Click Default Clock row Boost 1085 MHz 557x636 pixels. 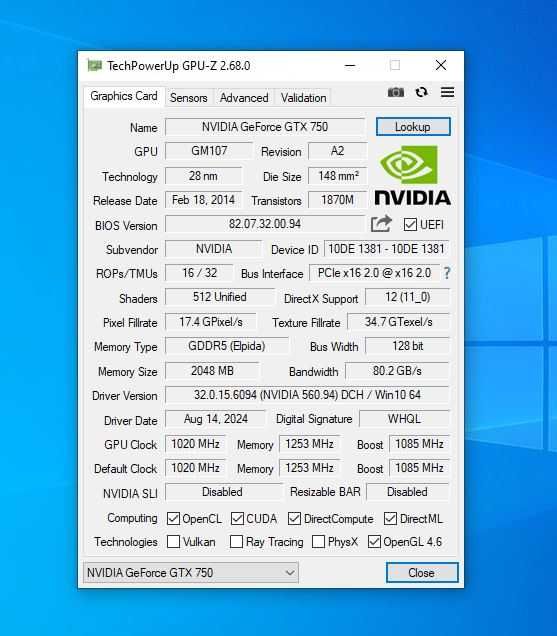click(x=419, y=467)
